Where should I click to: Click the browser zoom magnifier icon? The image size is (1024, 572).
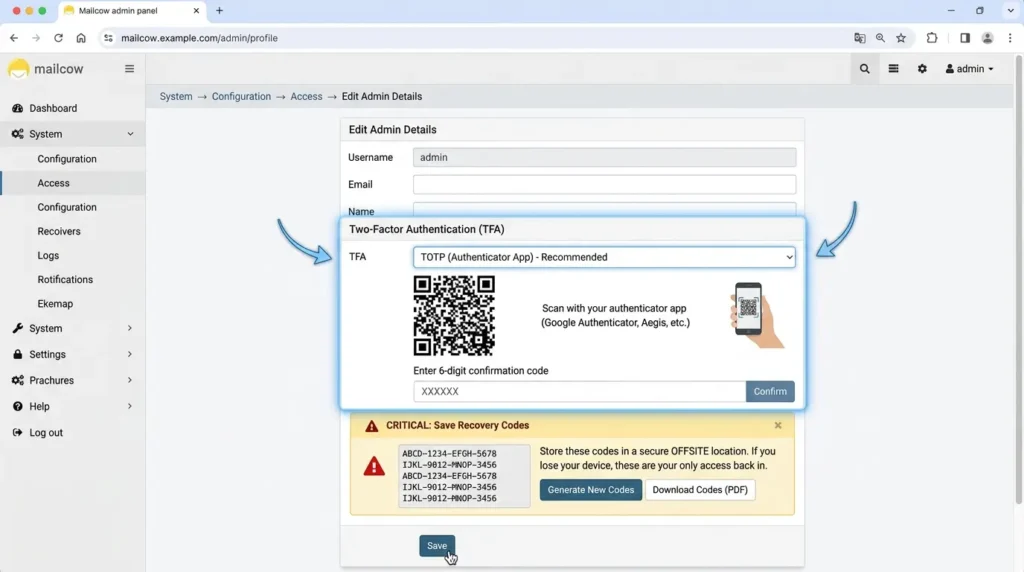[880, 38]
